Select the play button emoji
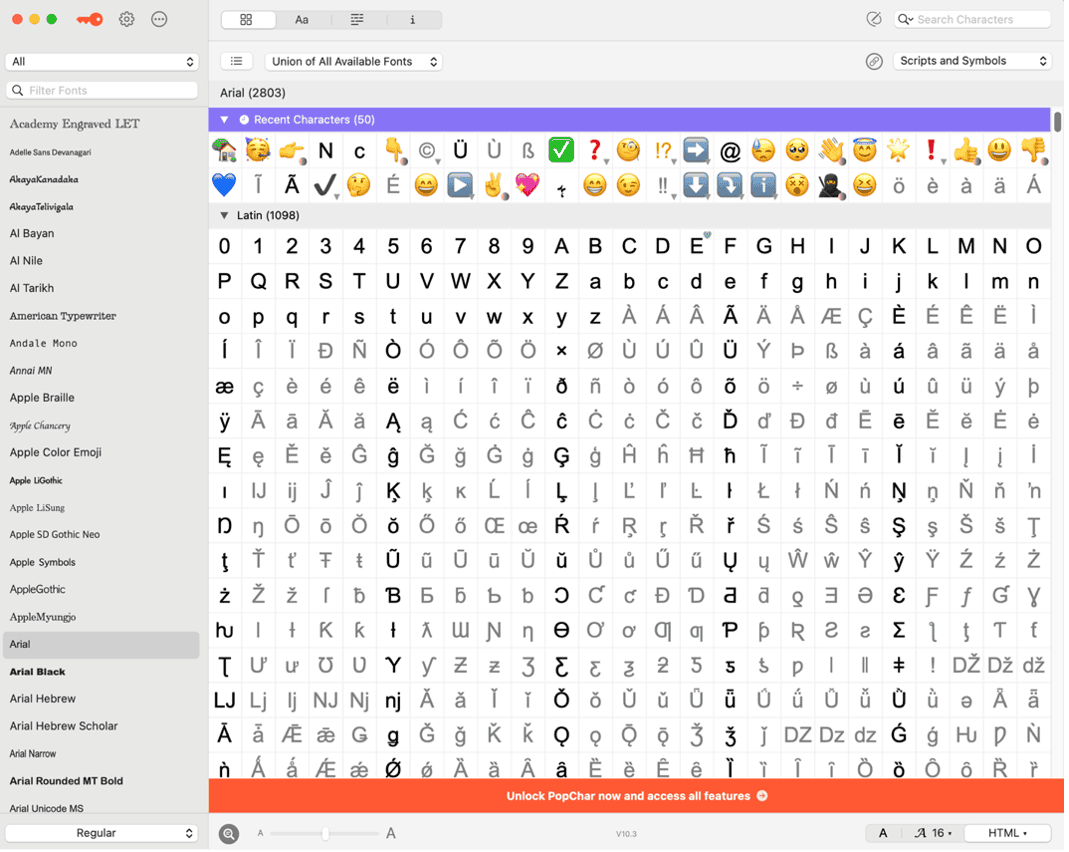Screen dimensions: 1069x852 pos(460,185)
